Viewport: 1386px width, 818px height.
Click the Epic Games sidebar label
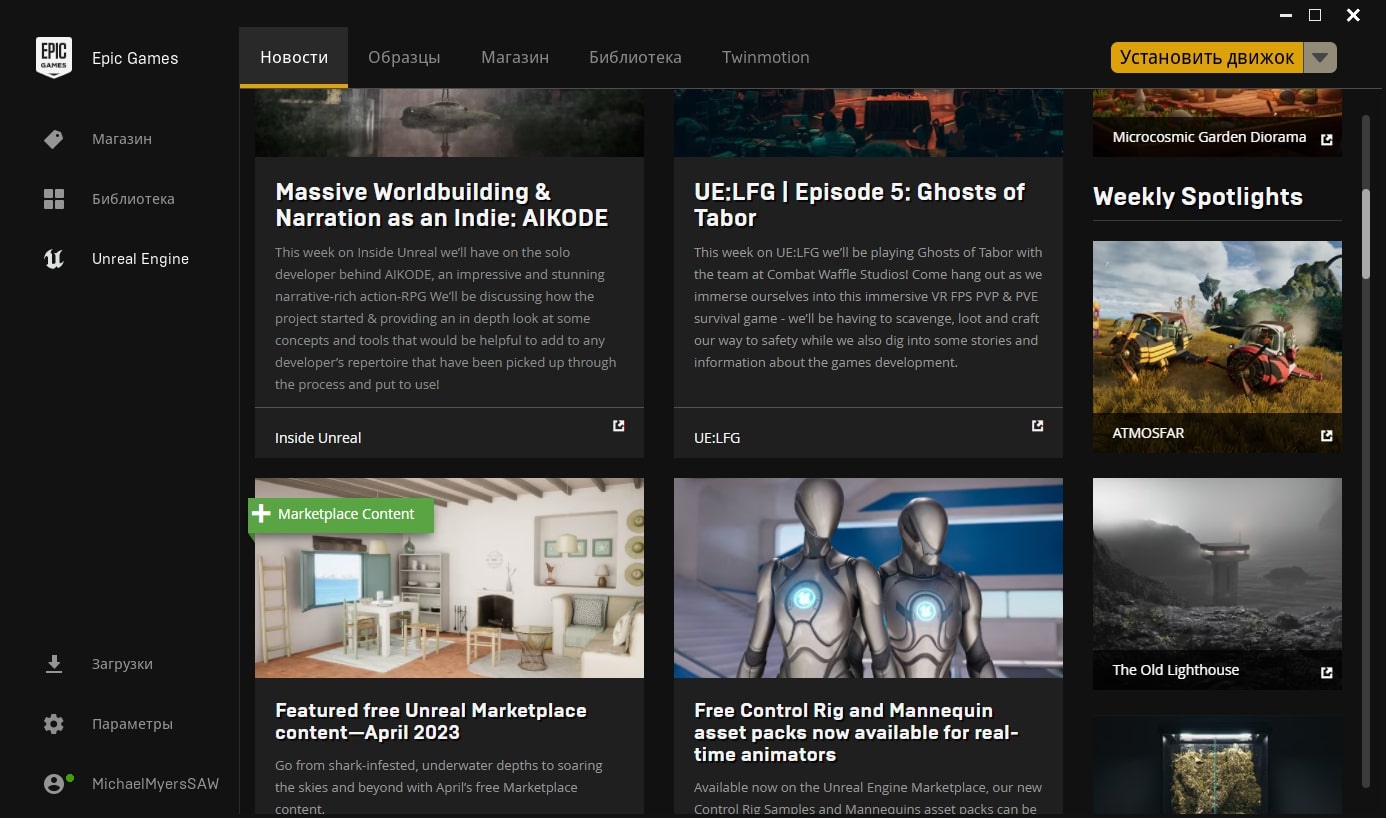point(135,58)
